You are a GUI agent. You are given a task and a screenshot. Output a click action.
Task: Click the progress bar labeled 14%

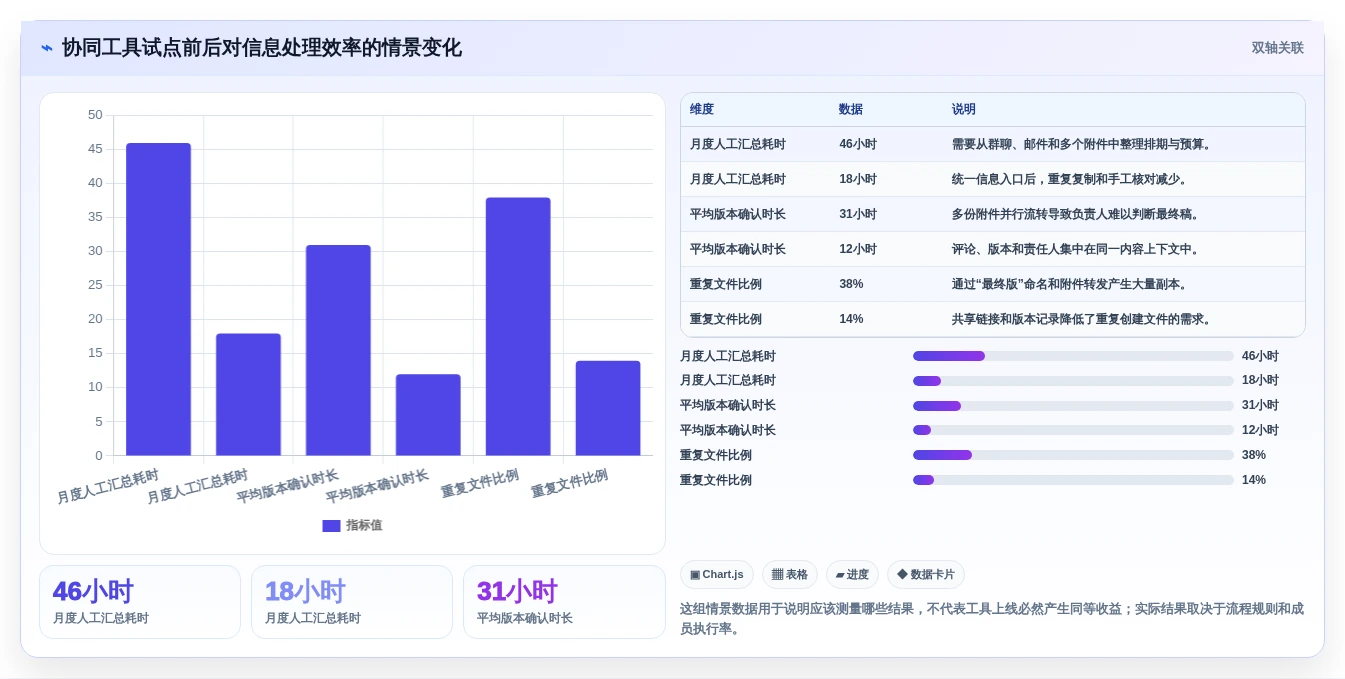click(x=1073, y=480)
